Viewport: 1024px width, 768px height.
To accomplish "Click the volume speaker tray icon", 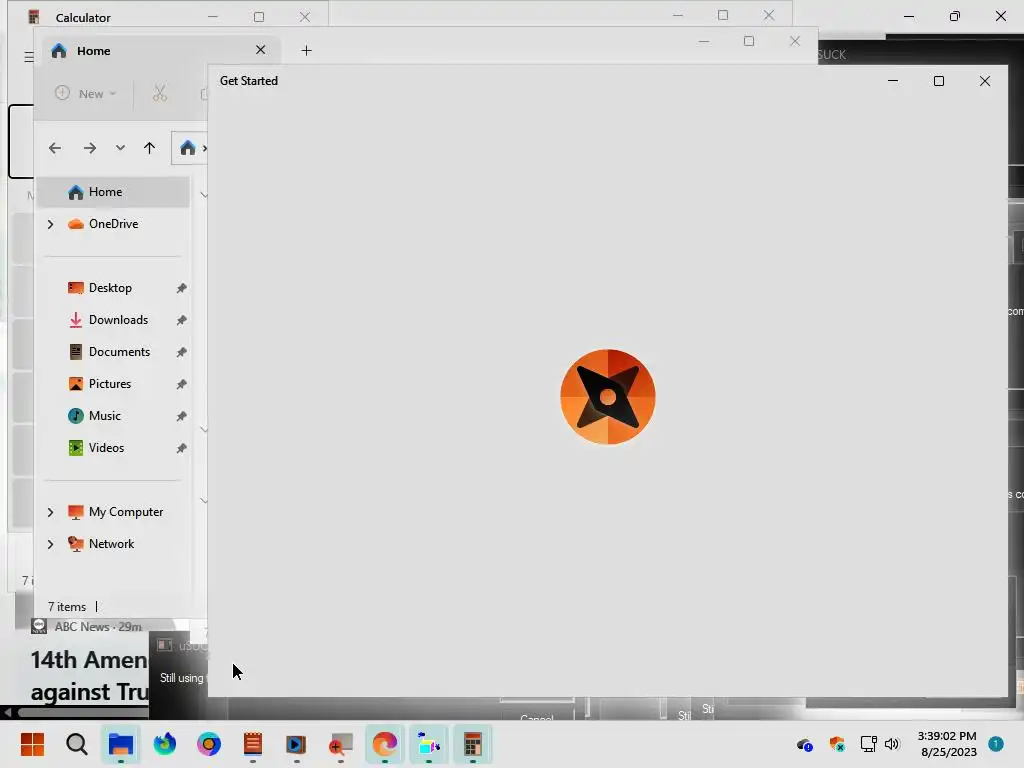I will 891,744.
